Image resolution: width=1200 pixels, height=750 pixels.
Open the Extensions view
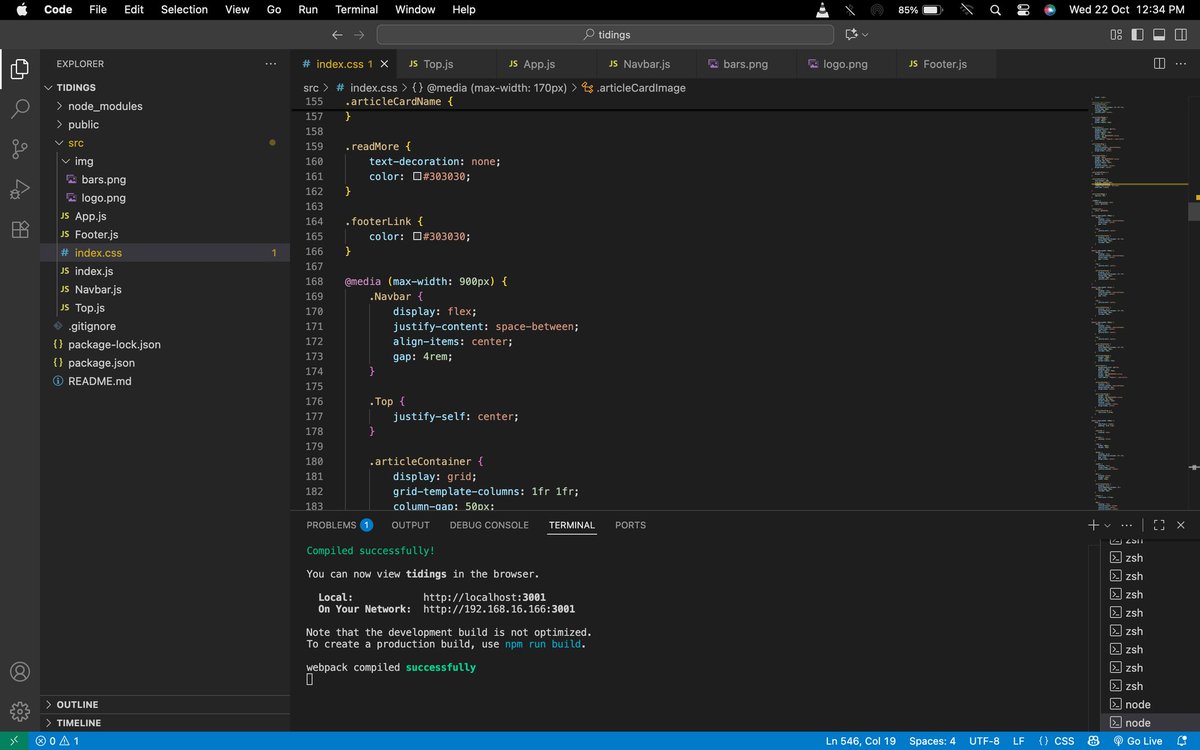tap(20, 229)
